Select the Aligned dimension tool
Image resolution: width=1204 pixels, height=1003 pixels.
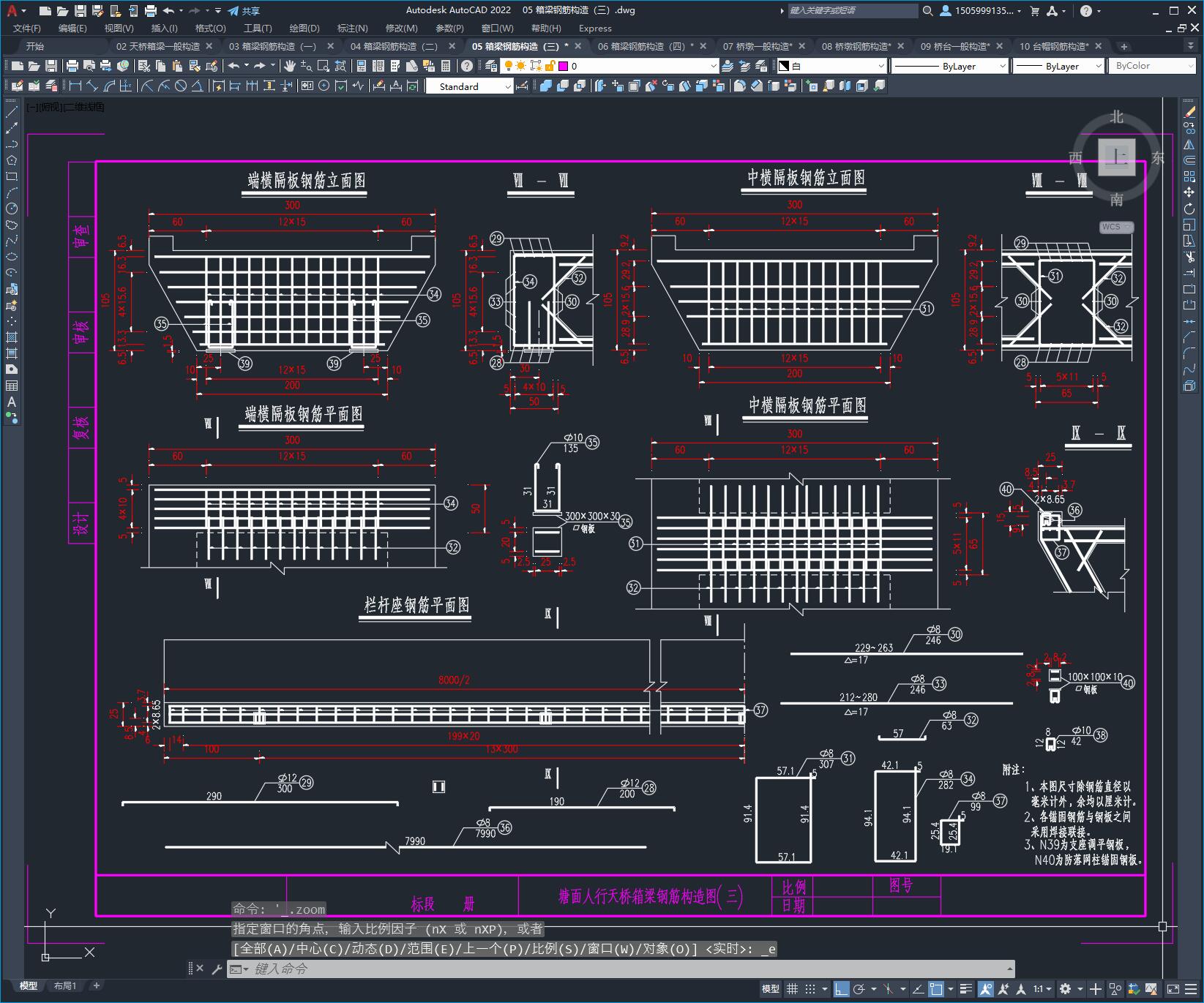tap(92, 86)
